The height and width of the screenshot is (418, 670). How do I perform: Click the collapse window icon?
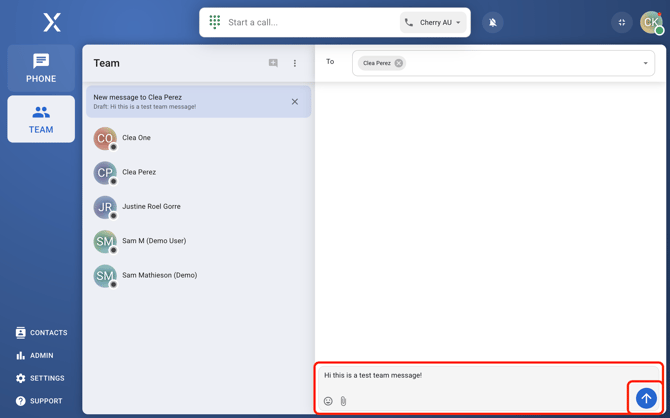tap(622, 22)
